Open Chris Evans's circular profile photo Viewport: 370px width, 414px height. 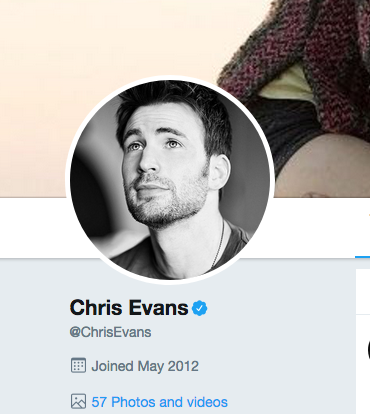[x=170, y=180]
